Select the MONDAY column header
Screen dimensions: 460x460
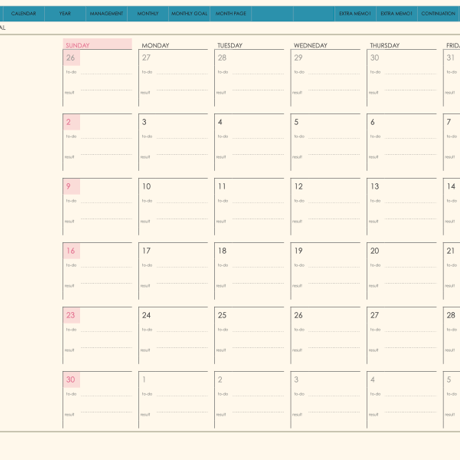(x=155, y=45)
